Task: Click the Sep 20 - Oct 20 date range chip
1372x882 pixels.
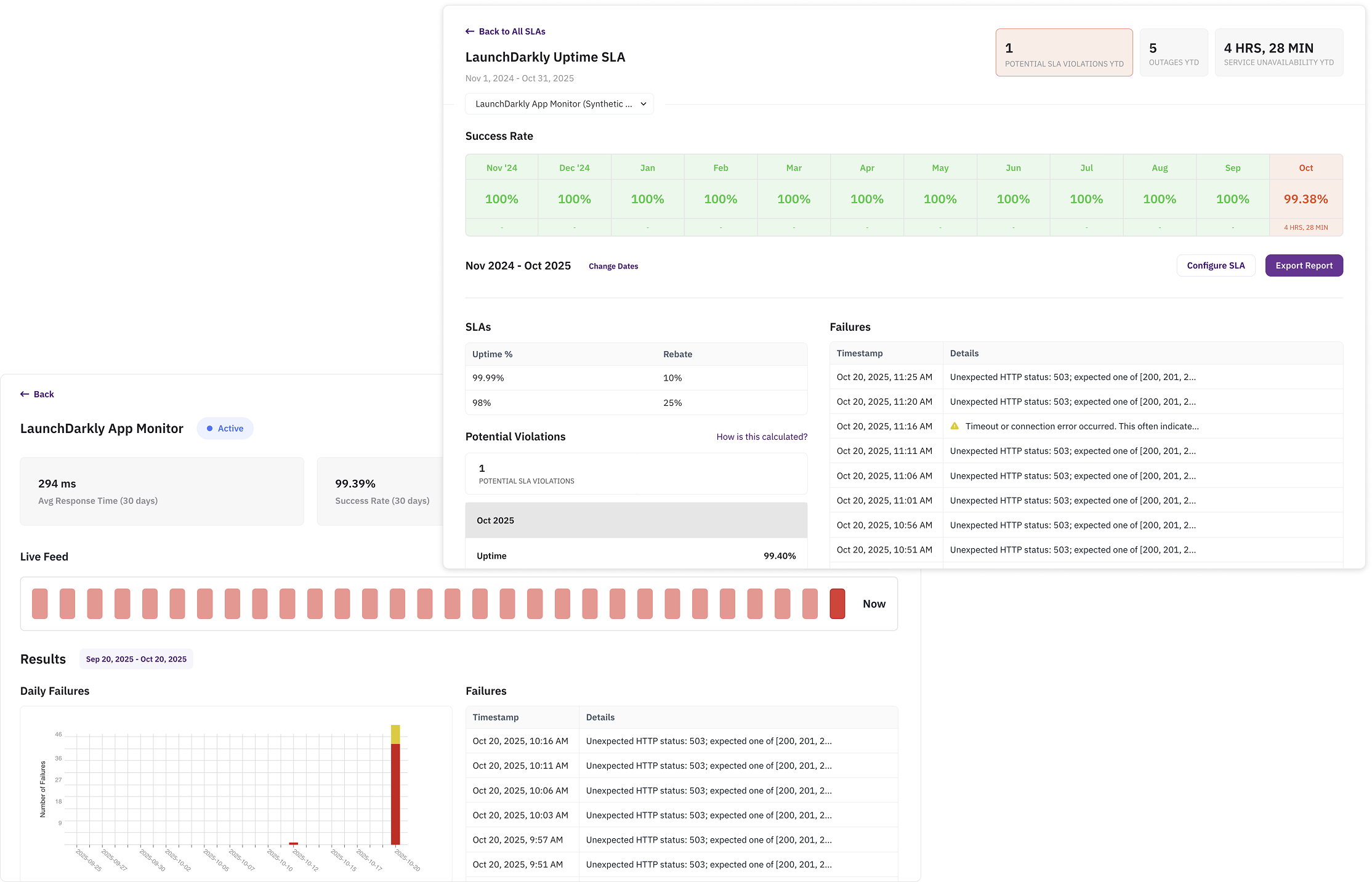Action: point(136,659)
